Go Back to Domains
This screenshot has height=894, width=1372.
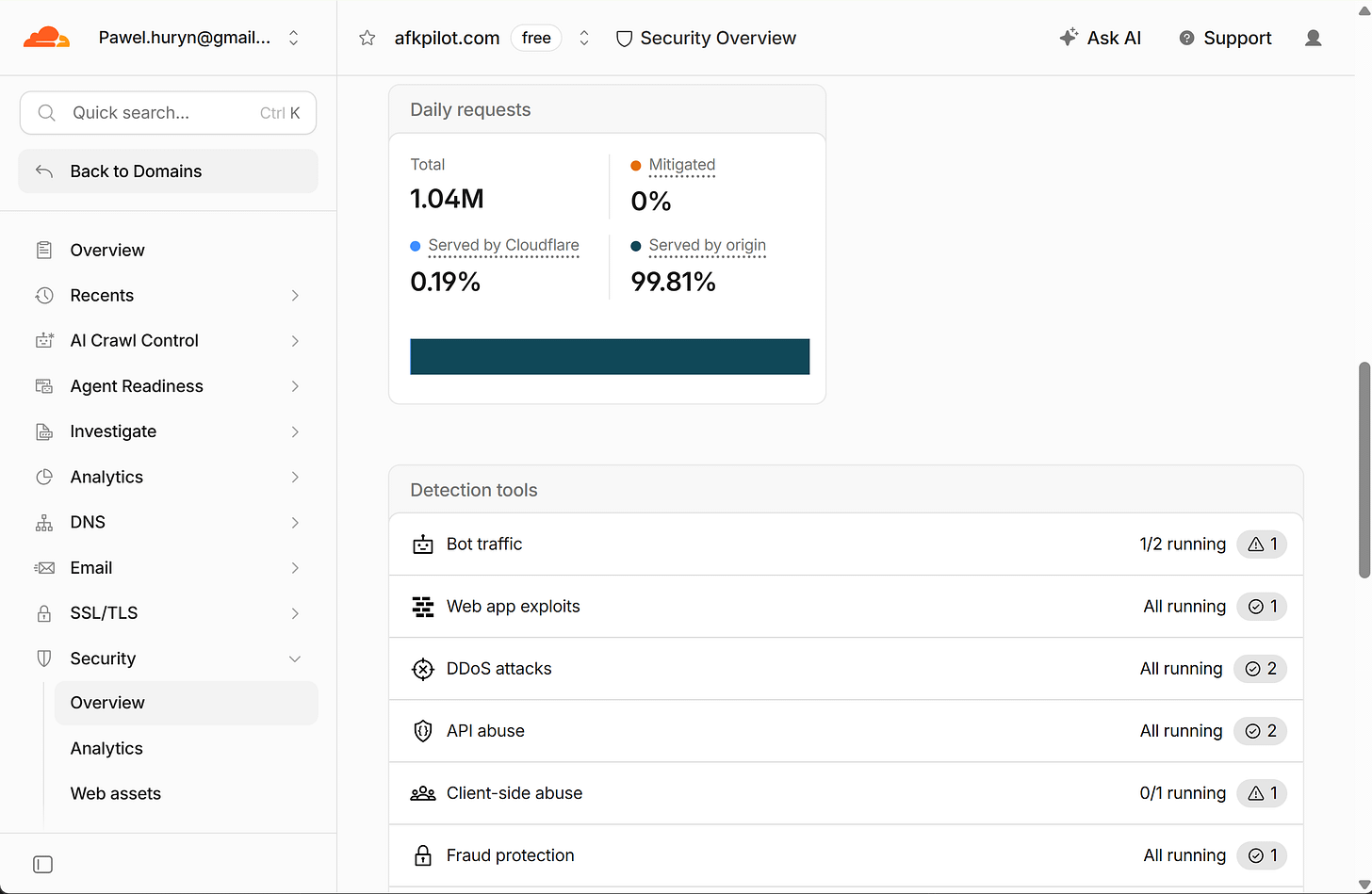[x=168, y=171]
